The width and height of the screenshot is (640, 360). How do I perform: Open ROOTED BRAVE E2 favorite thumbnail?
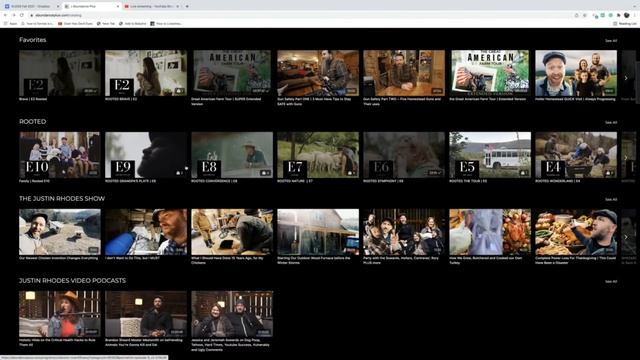(x=146, y=73)
